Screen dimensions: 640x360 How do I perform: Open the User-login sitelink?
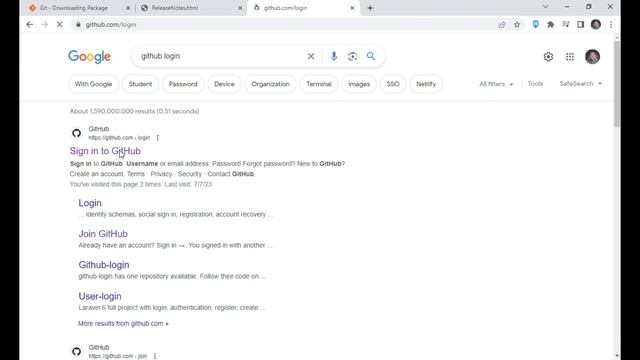point(100,296)
